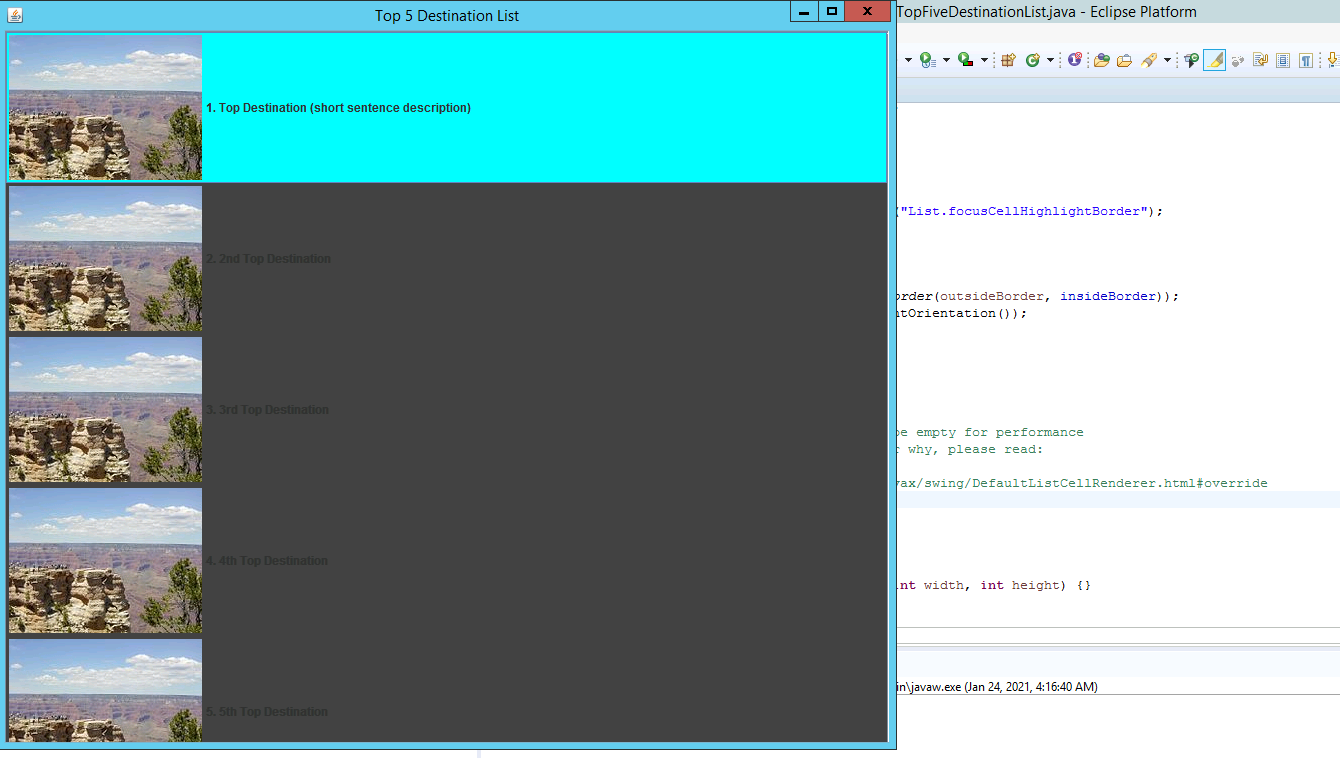Open the Search dropdown arrow
Image resolution: width=1340 pixels, height=758 pixels.
pyautogui.click(x=1166, y=60)
